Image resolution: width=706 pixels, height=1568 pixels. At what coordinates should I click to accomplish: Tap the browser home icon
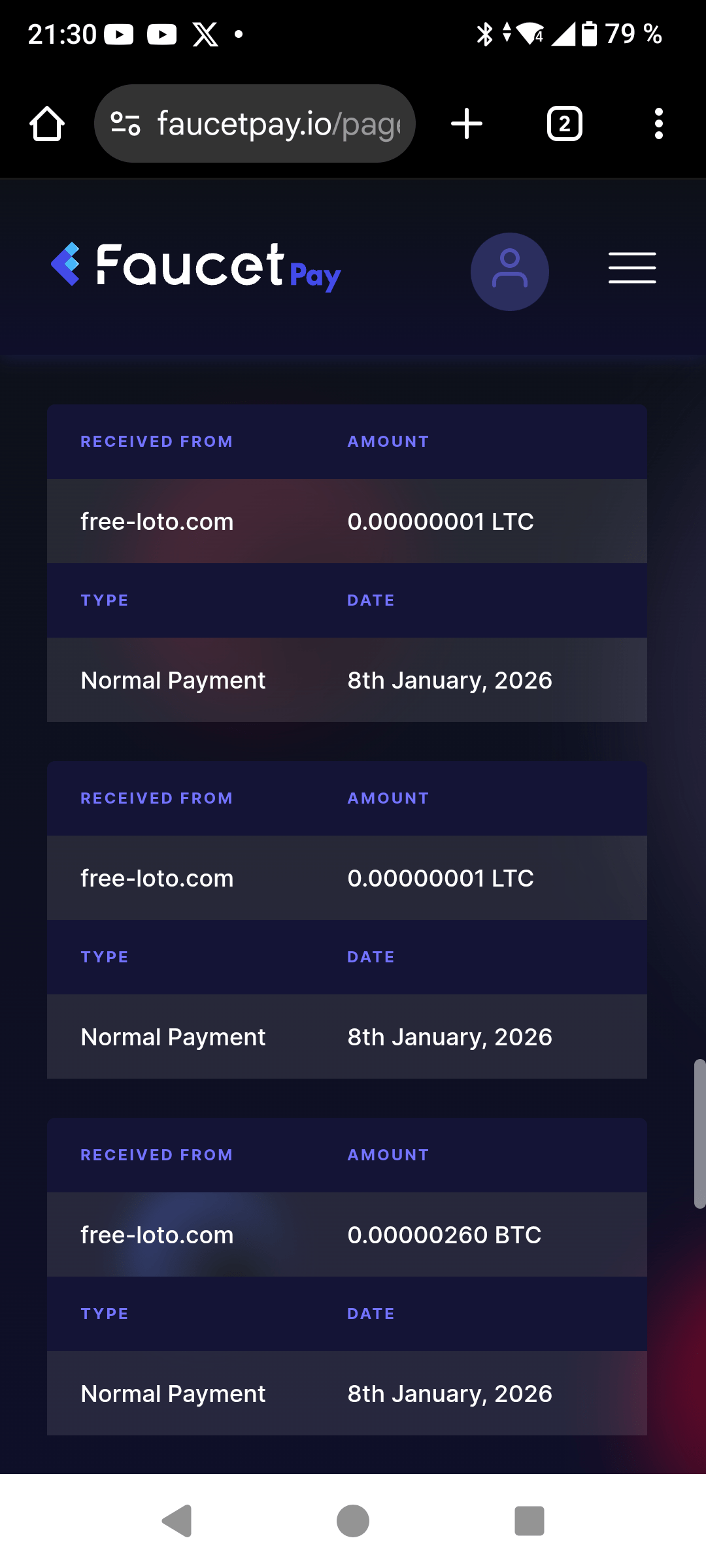coord(47,123)
